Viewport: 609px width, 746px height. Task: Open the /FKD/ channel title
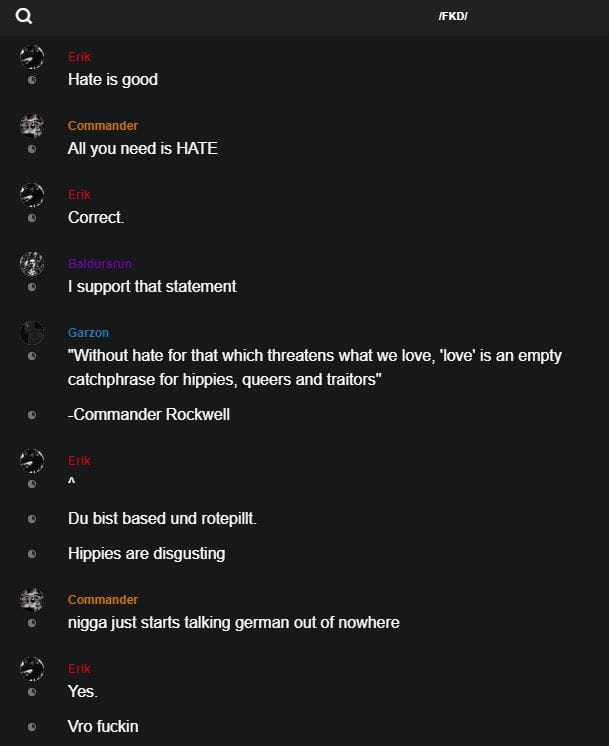(453, 16)
